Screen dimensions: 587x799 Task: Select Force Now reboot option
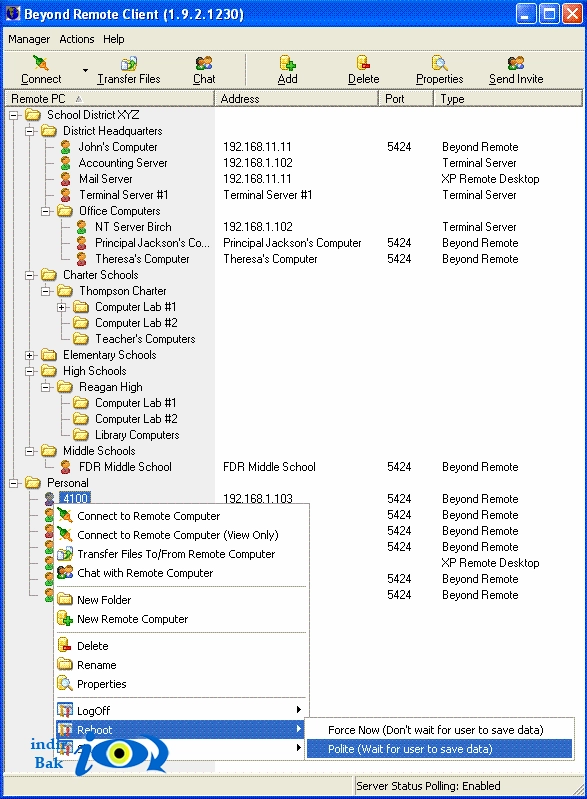tap(440, 730)
